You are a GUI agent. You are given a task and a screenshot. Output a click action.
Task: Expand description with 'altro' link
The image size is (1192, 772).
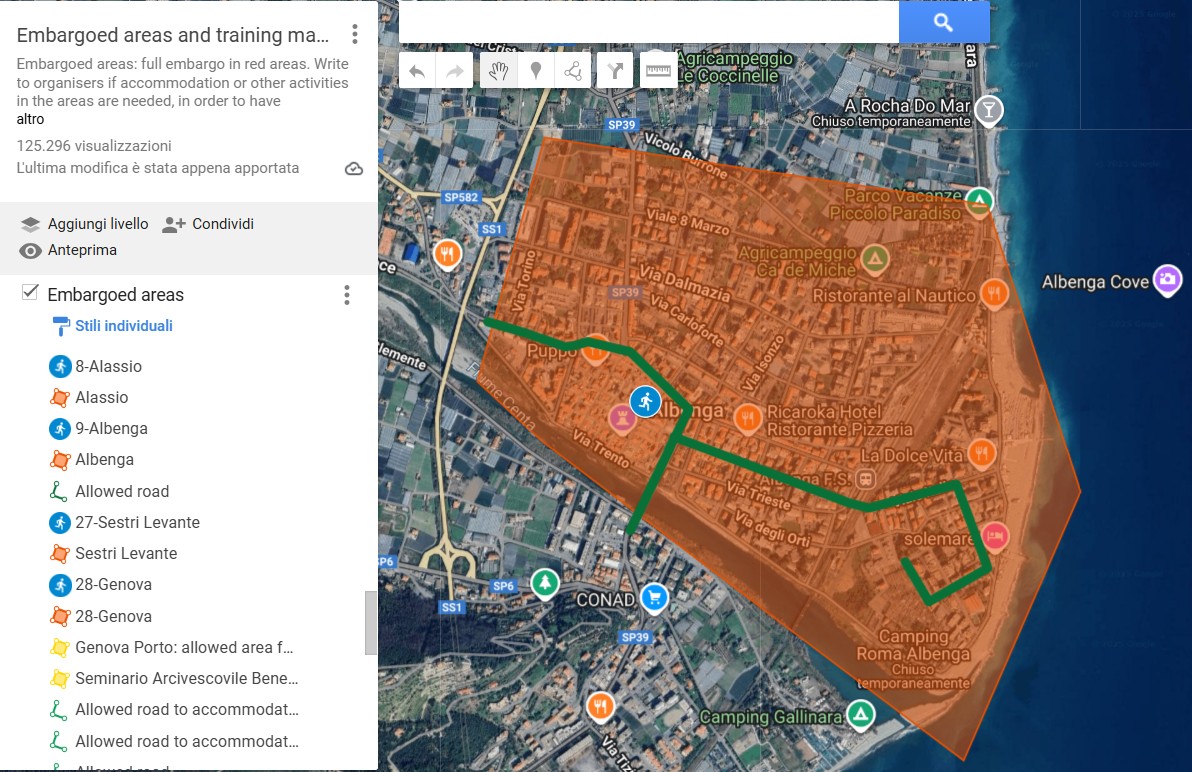[x=30, y=119]
